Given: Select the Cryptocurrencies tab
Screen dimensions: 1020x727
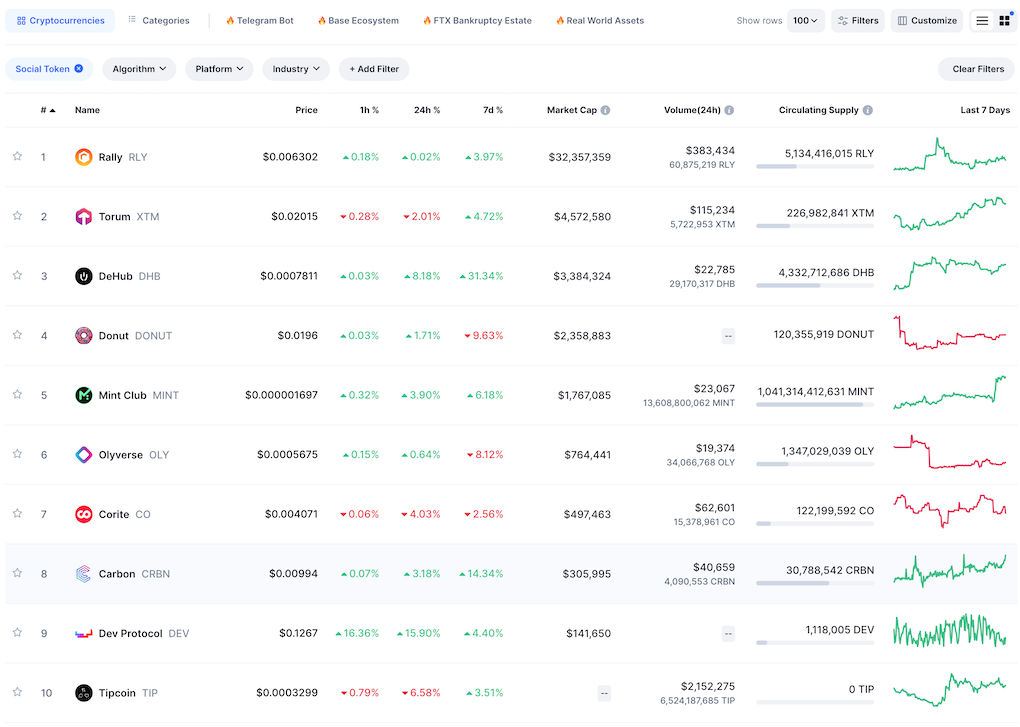Looking at the screenshot, I should pyautogui.click(x=60, y=21).
